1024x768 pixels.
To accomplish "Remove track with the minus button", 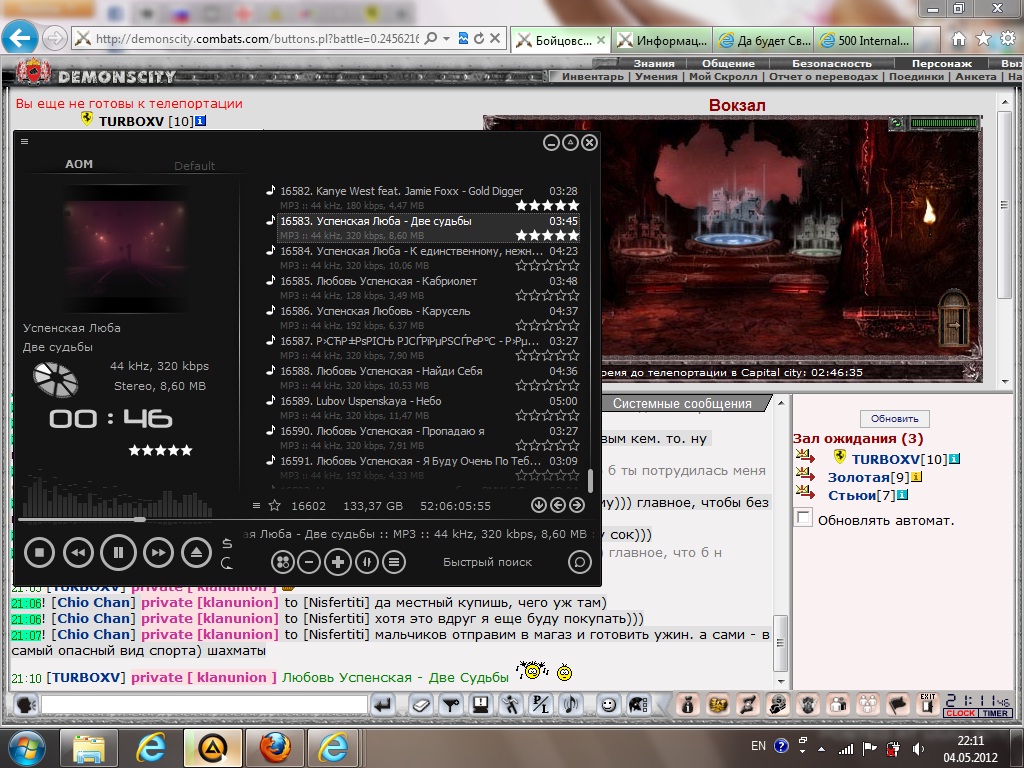I will pos(310,562).
